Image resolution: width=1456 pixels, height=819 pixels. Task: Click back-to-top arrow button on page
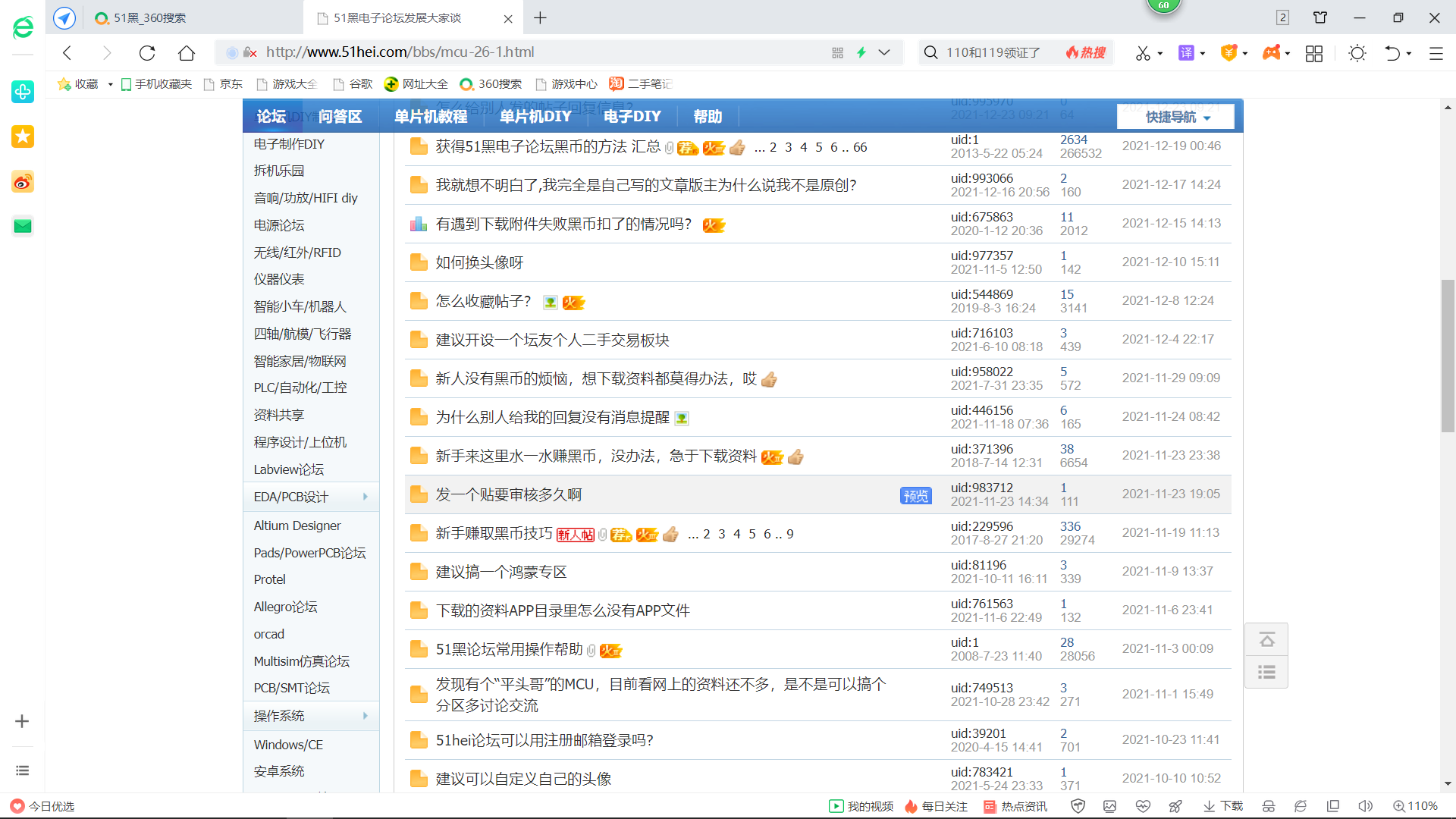[x=1266, y=640]
